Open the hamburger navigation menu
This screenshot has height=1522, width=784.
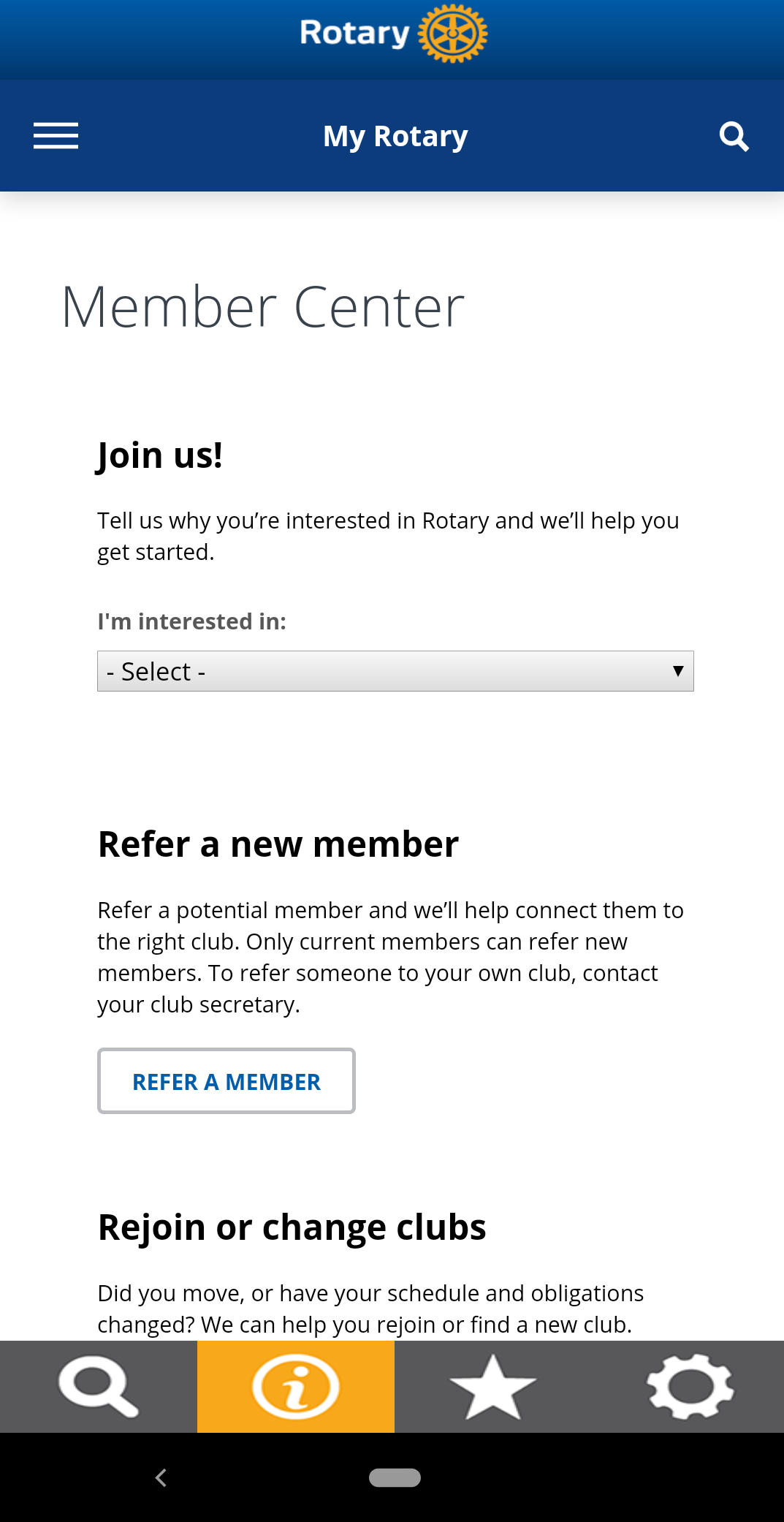[x=56, y=136]
